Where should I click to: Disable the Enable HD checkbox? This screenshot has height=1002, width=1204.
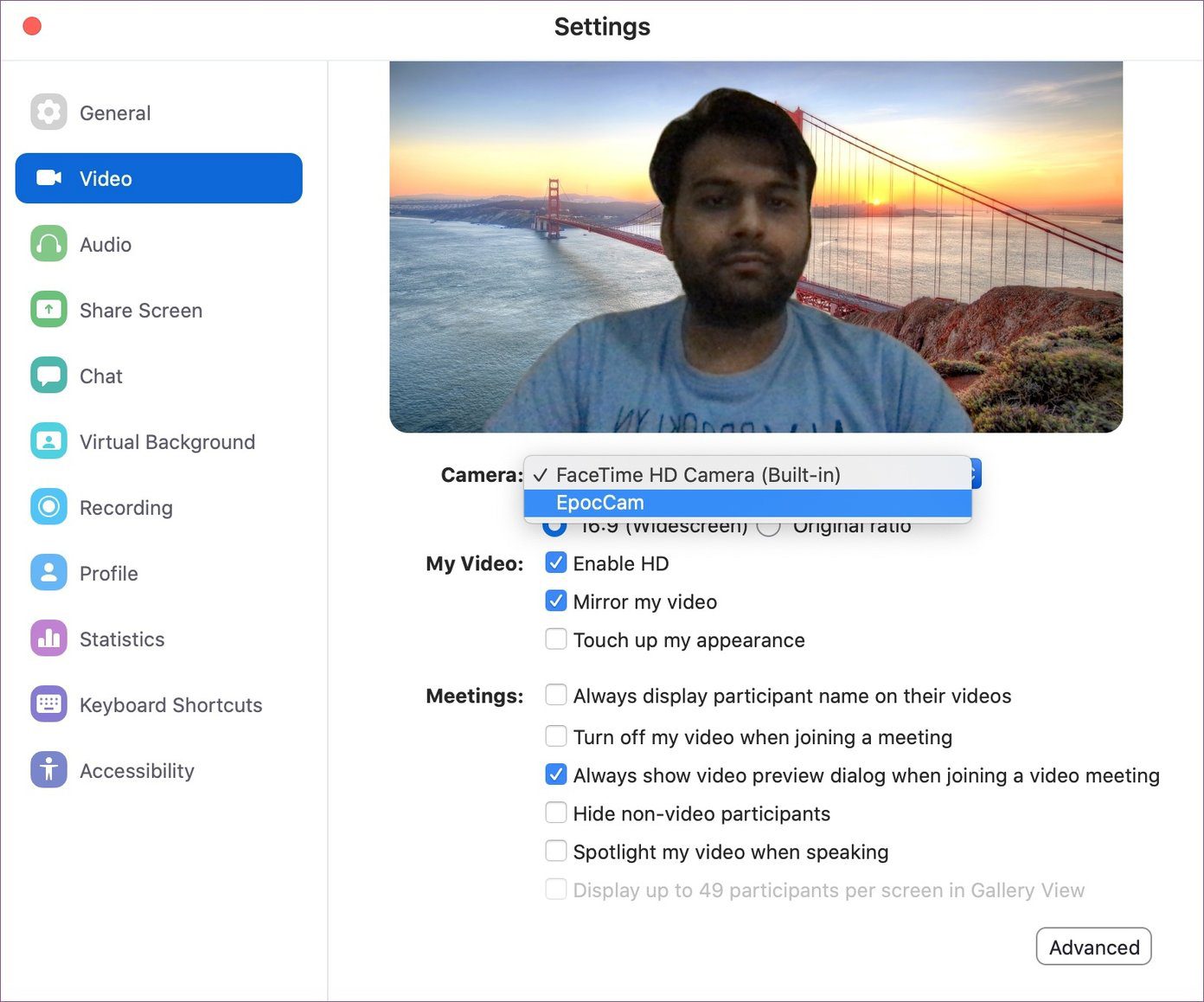pyautogui.click(x=556, y=562)
